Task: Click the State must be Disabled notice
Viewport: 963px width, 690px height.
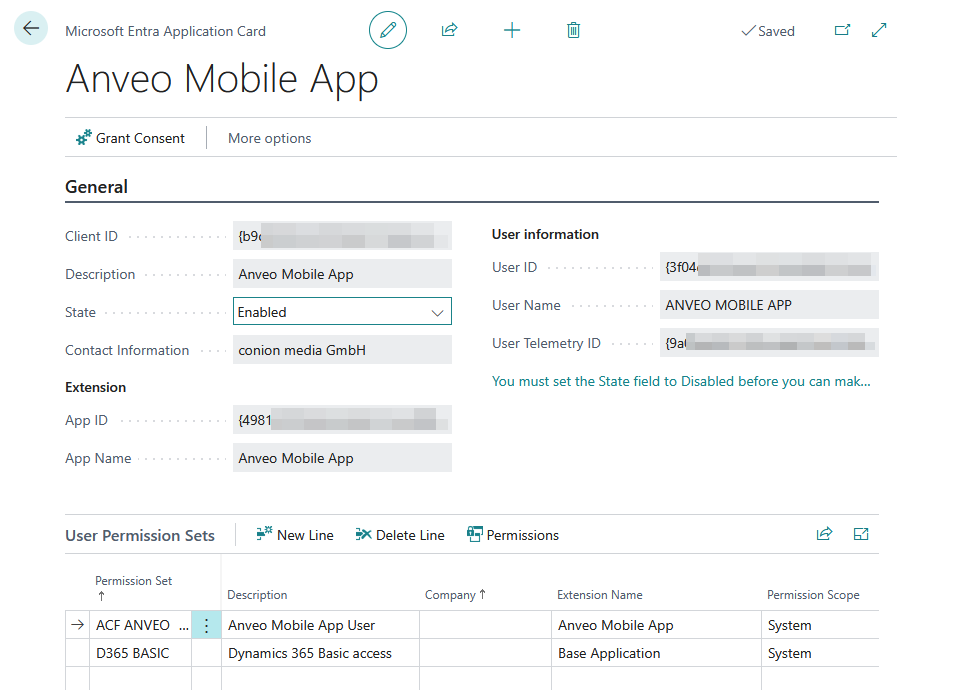Action: click(x=681, y=382)
